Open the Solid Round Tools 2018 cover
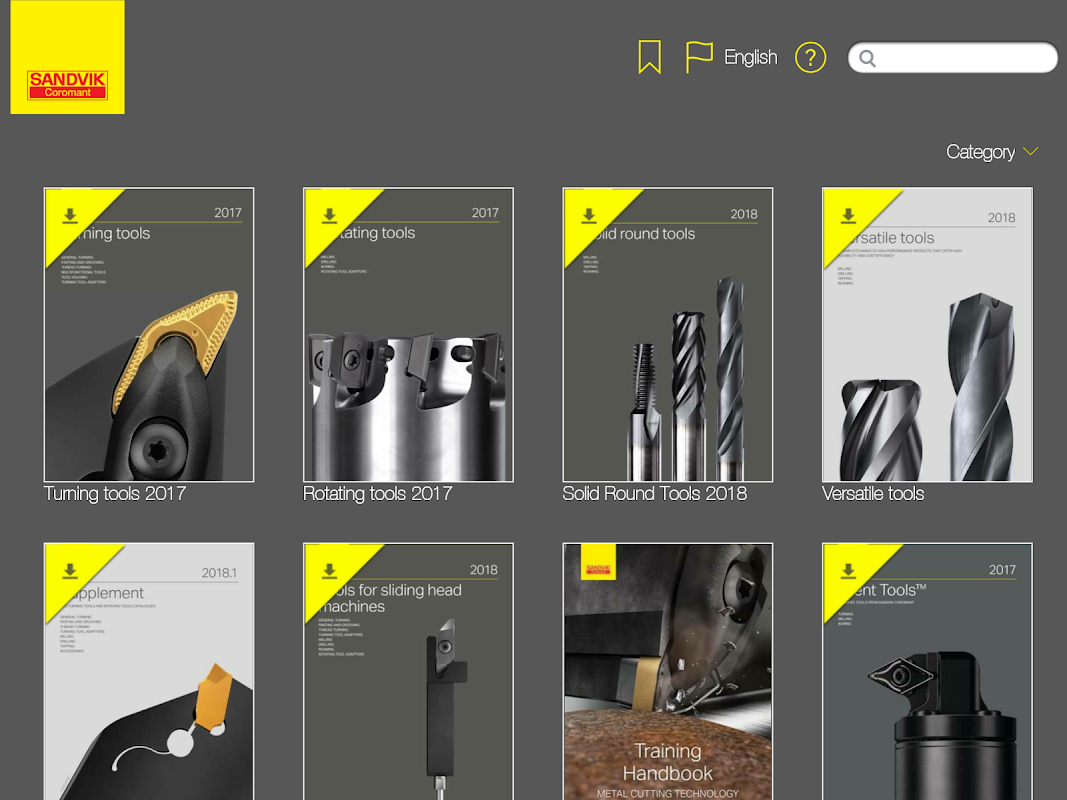 click(x=668, y=335)
